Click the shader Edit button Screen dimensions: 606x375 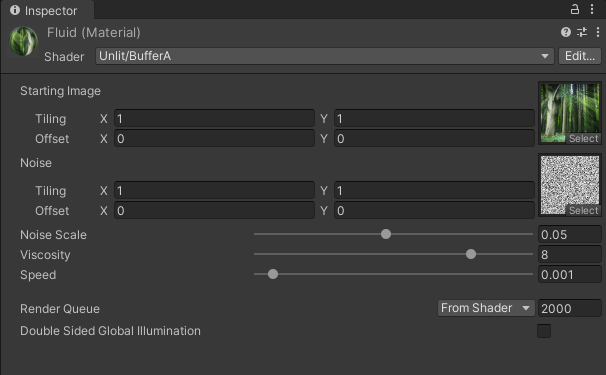[x=580, y=56]
